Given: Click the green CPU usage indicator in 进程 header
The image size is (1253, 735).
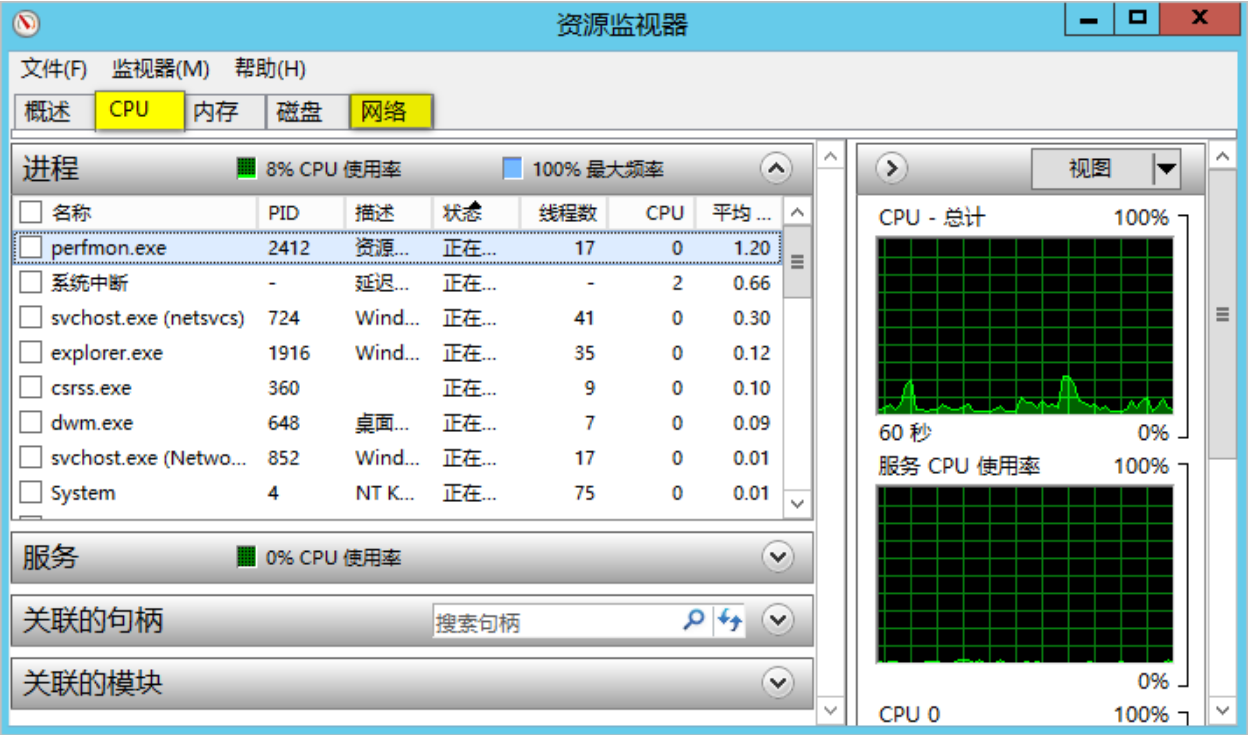Looking at the screenshot, I should click(x=247, y=169).
